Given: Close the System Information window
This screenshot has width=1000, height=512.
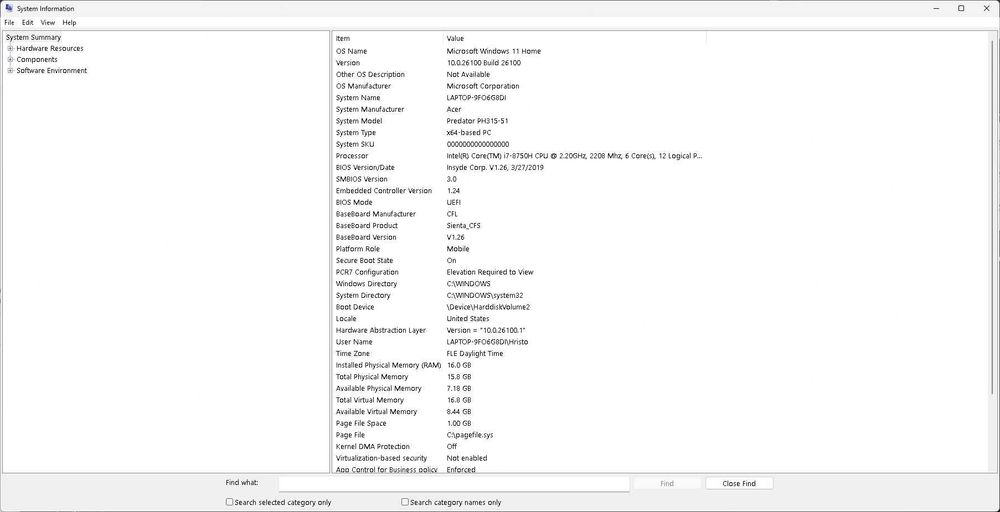Looking at the screenshot, I should [x=985, y=8].
